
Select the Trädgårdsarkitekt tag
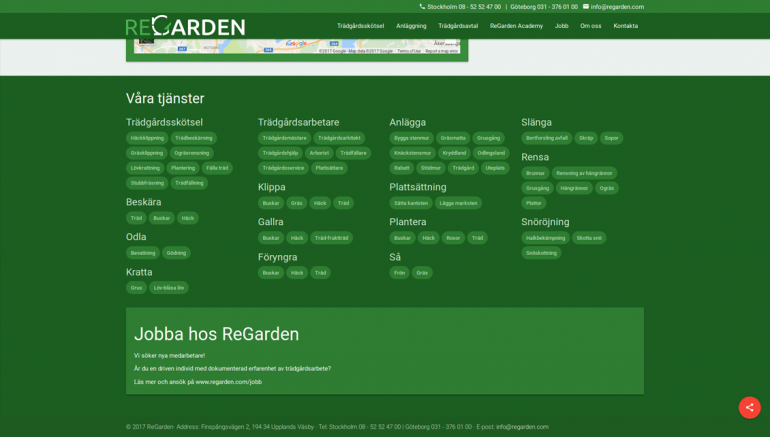(x=339, y=138)
